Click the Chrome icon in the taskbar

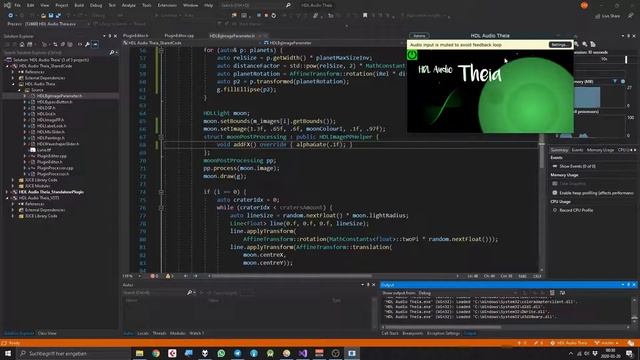[156, 353]
